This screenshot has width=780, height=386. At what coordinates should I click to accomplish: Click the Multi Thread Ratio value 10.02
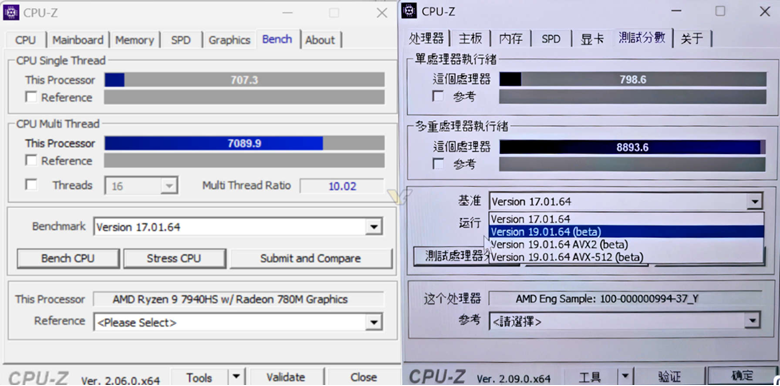point(342,187)
